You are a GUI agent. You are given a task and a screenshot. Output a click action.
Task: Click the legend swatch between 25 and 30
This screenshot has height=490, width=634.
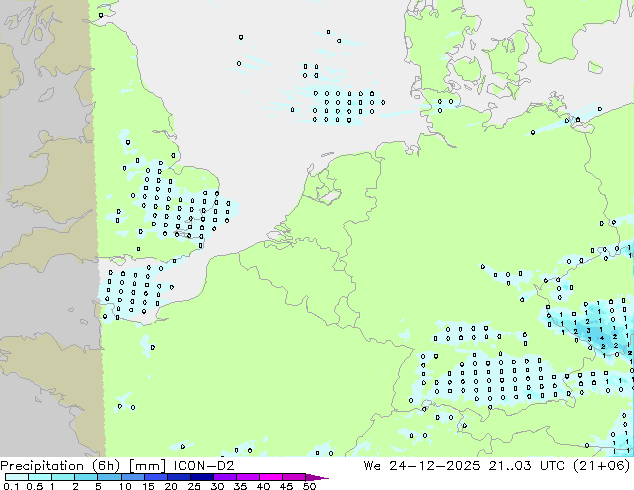coord(201,477)
